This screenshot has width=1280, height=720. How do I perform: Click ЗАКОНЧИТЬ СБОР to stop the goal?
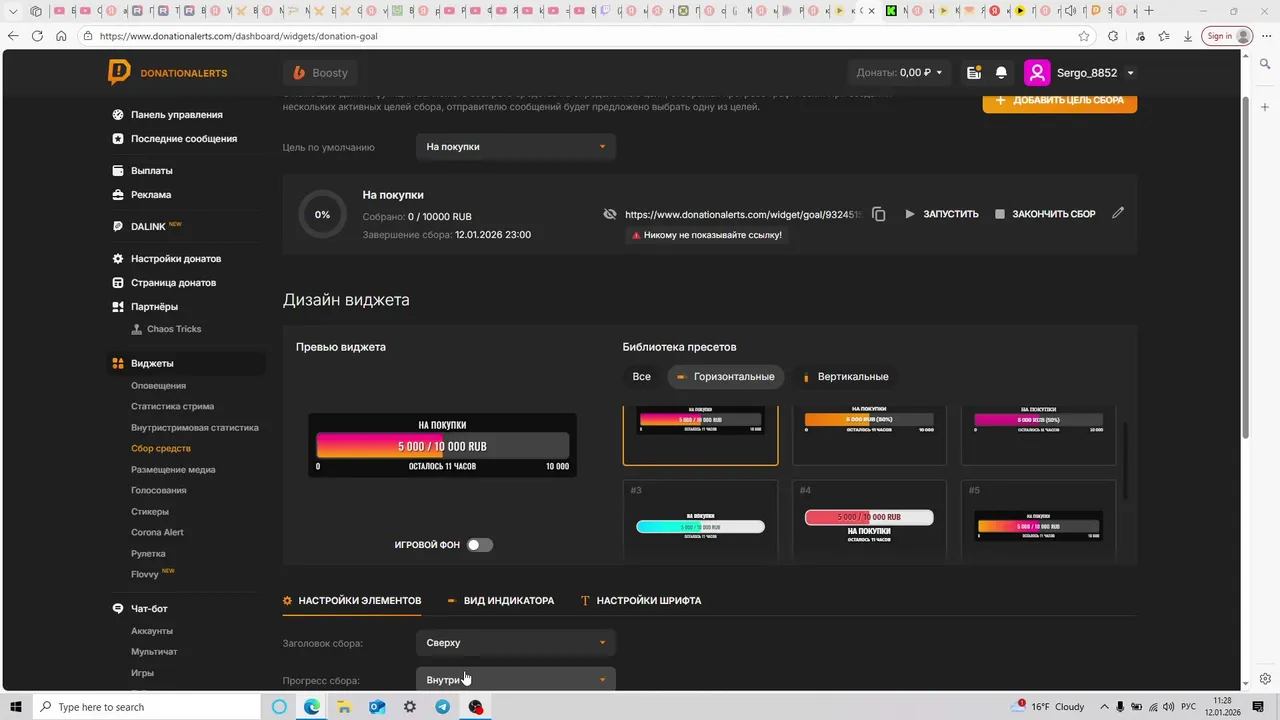(1045, 214)
